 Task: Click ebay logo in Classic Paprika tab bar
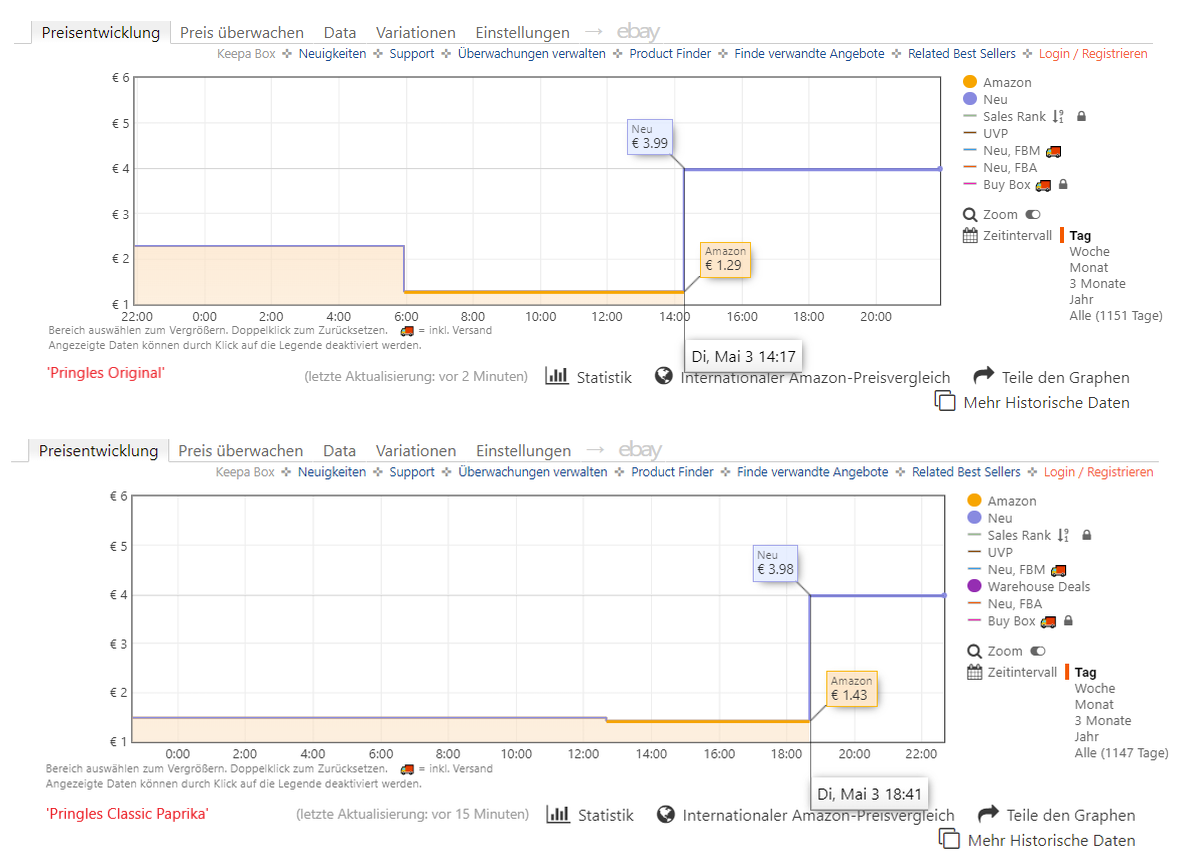(x=640, y=450)
